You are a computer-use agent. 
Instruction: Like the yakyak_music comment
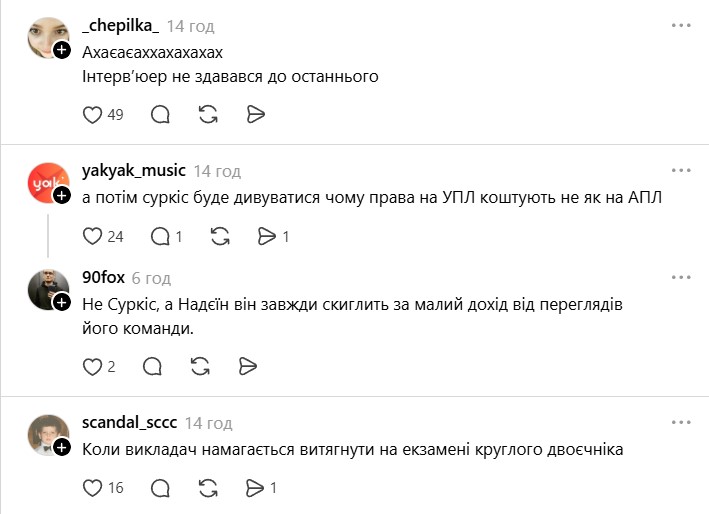[93, 237]
